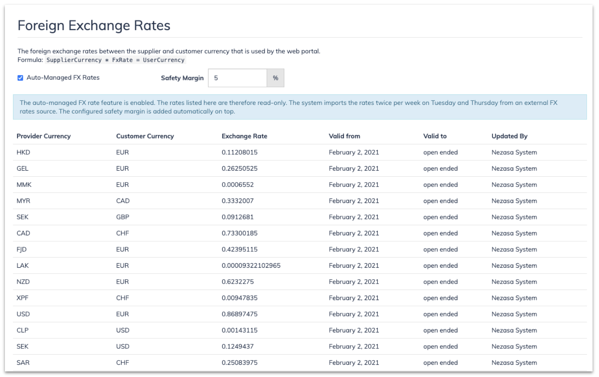Select the NZD provider currency cell
The image size is (599, 377).
click(x=23, y=282)
